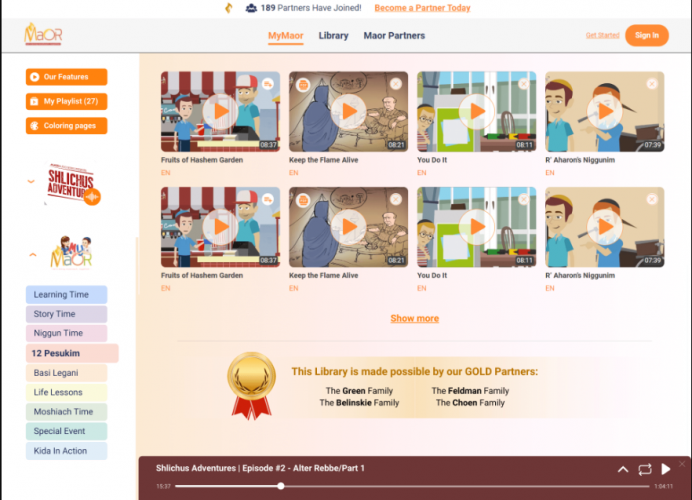The image size is (692, 500).
Task: Click the top-row You Do It title
Action: coord(432,160)
